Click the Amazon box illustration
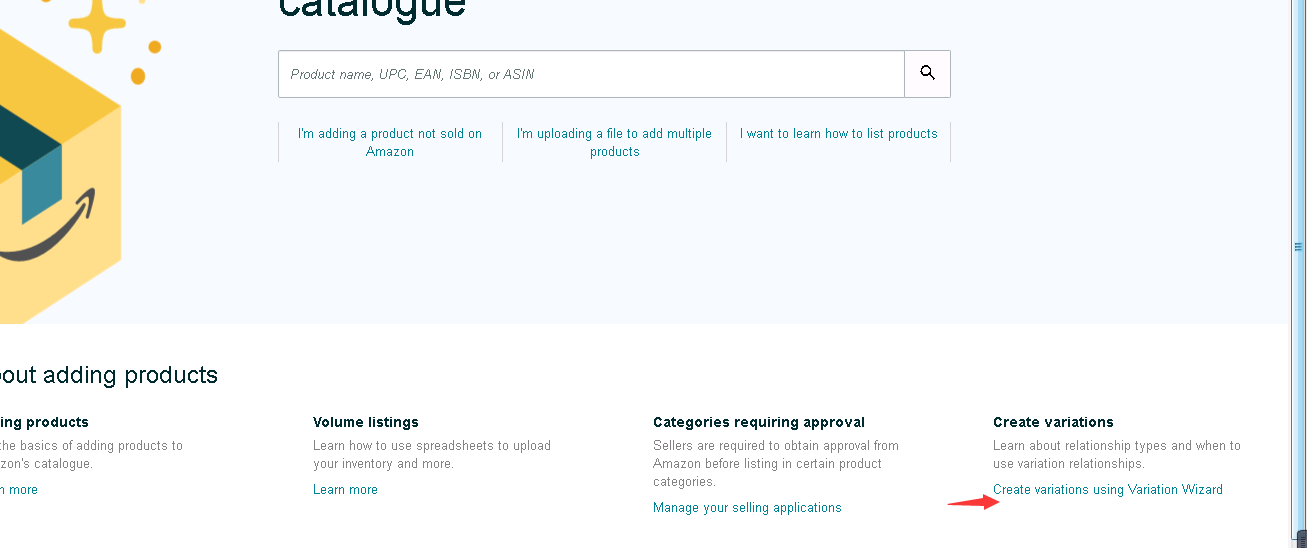Viewport: 1307px width, 548px height. (x=60, y=160)
